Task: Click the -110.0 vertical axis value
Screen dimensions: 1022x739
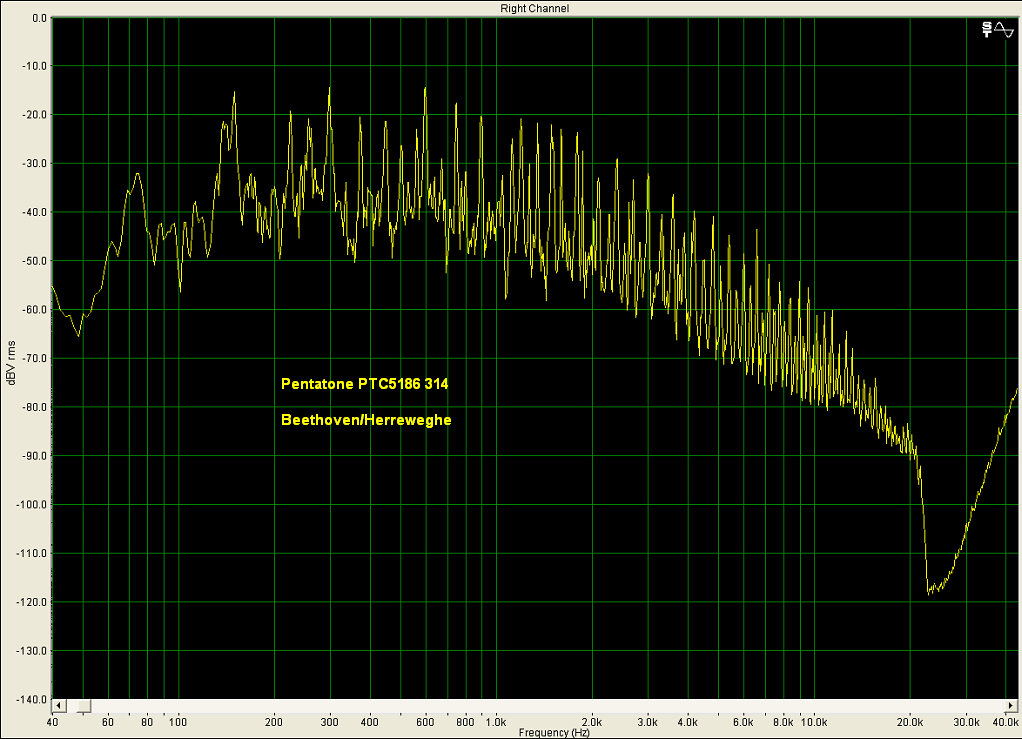Action: [33, 553]
